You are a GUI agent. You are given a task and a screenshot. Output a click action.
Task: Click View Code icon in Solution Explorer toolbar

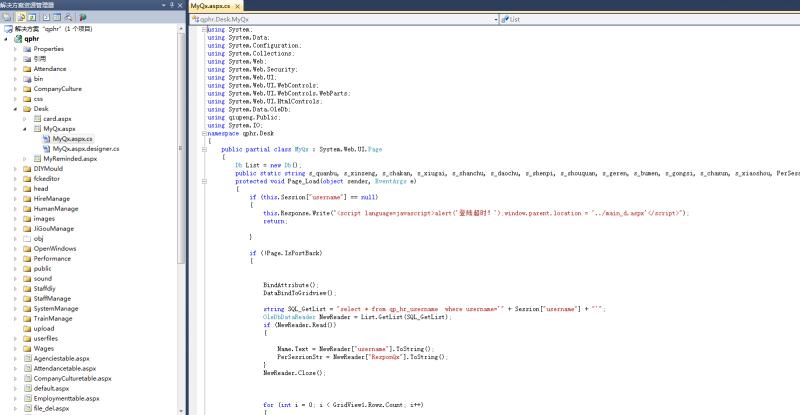click(46, 17)
